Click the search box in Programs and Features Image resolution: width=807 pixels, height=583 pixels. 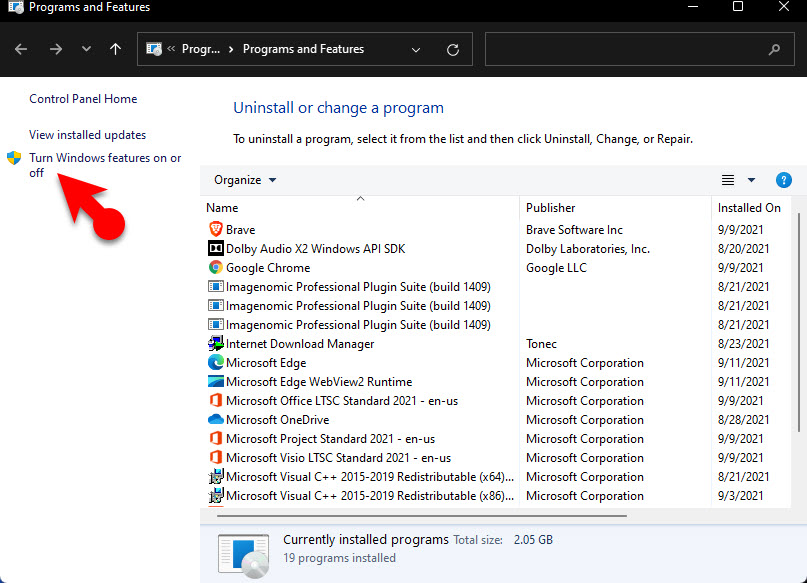coord(640,49)
